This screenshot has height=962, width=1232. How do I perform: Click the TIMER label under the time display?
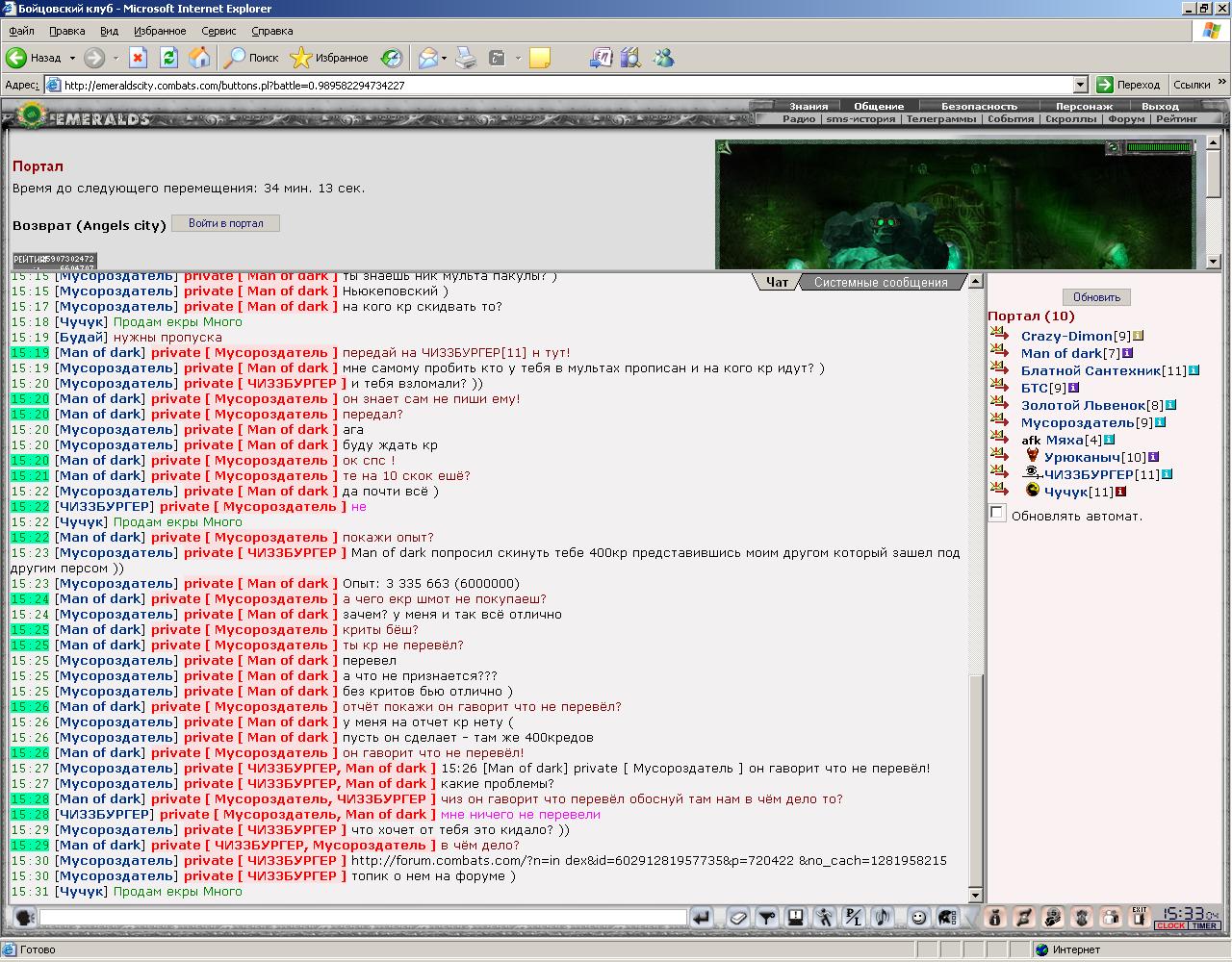[x=1204, y=925]
